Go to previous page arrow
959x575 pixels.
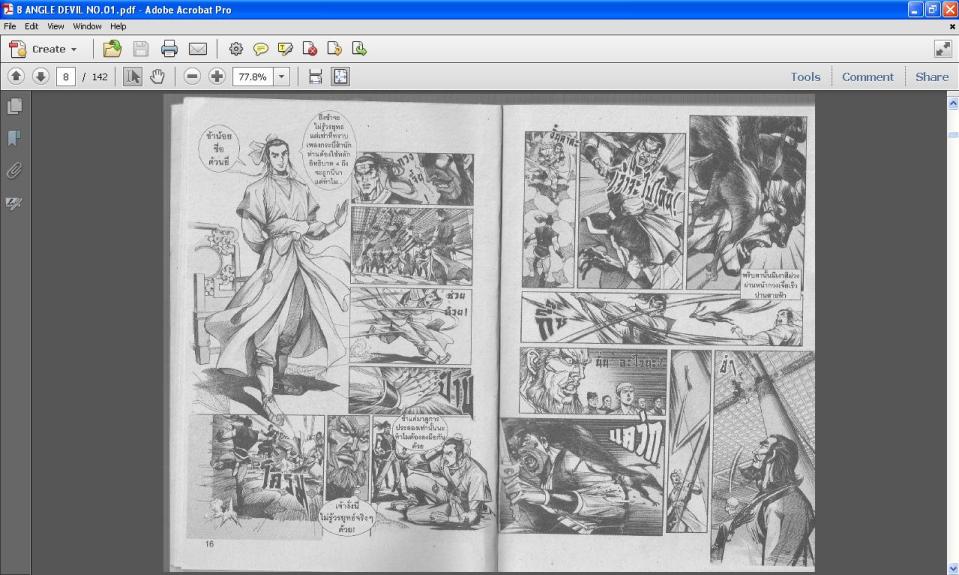pyautogui.click(x=16, y=76)
